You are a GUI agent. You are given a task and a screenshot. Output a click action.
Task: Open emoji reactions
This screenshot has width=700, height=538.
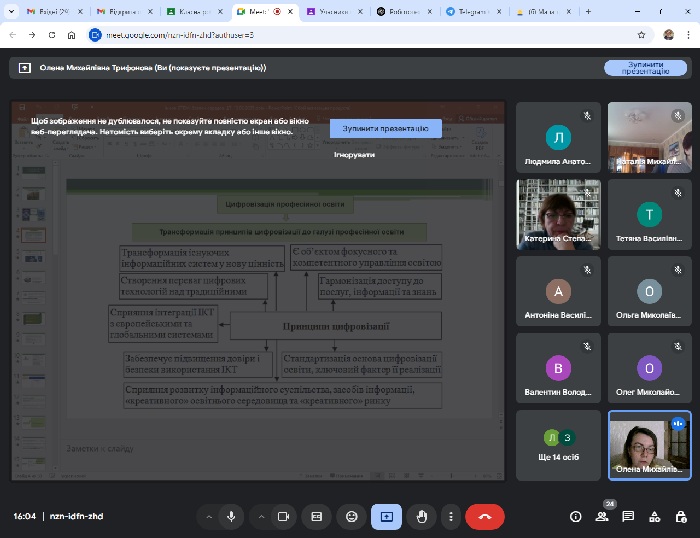point(351,516)
